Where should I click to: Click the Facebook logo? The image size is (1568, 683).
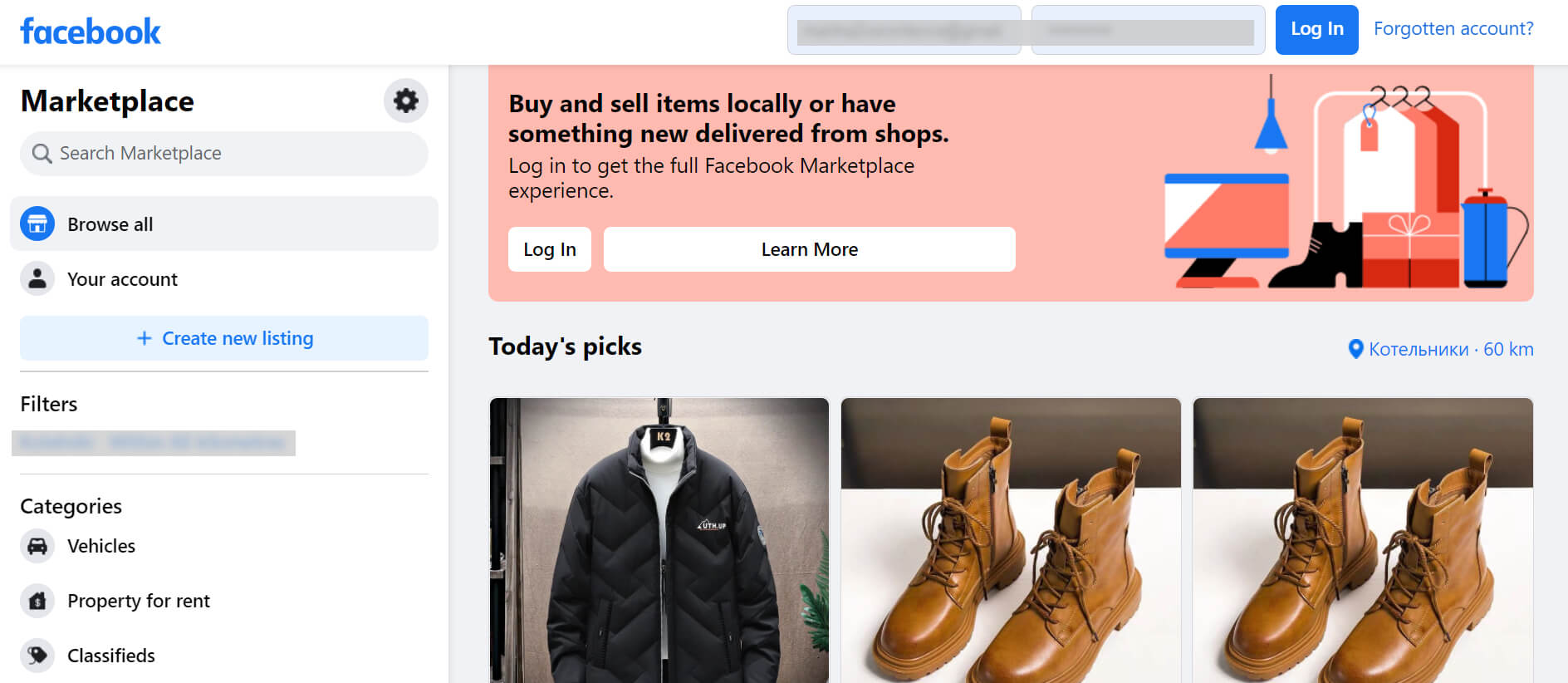(91, 32)
